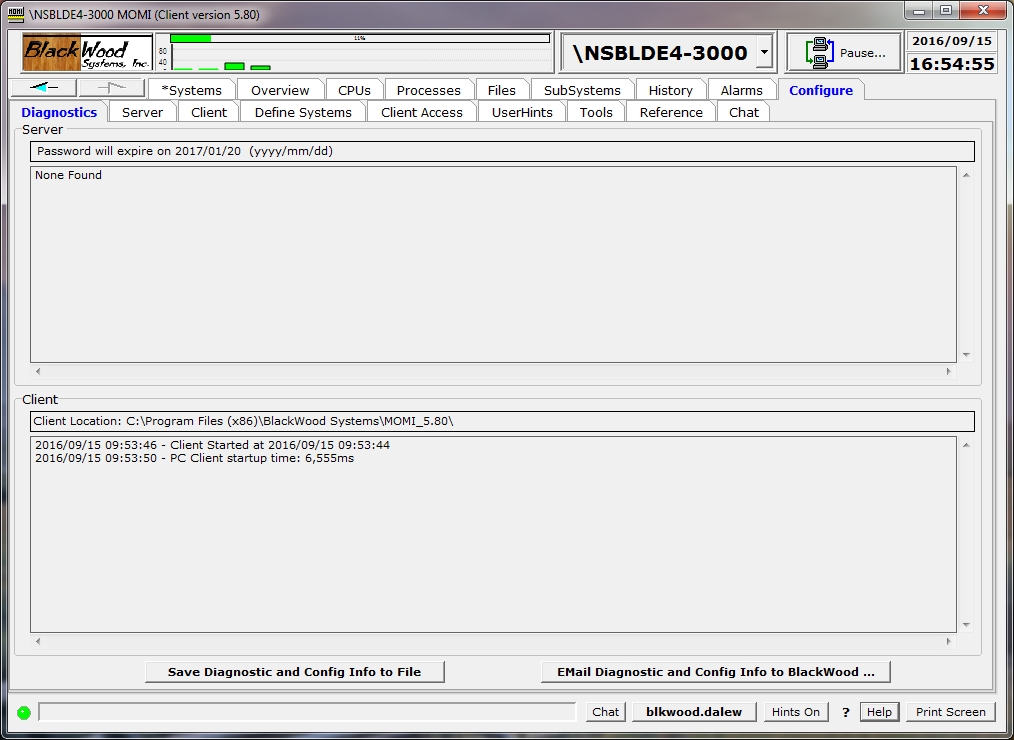Click the question mark icon
The width and height of the screenshot is (1014, 740).
845,712
